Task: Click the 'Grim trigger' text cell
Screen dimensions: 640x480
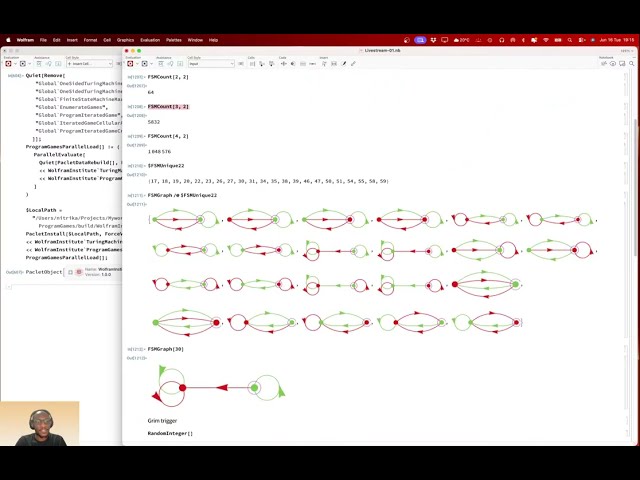Action: click(x=162, y=420)
